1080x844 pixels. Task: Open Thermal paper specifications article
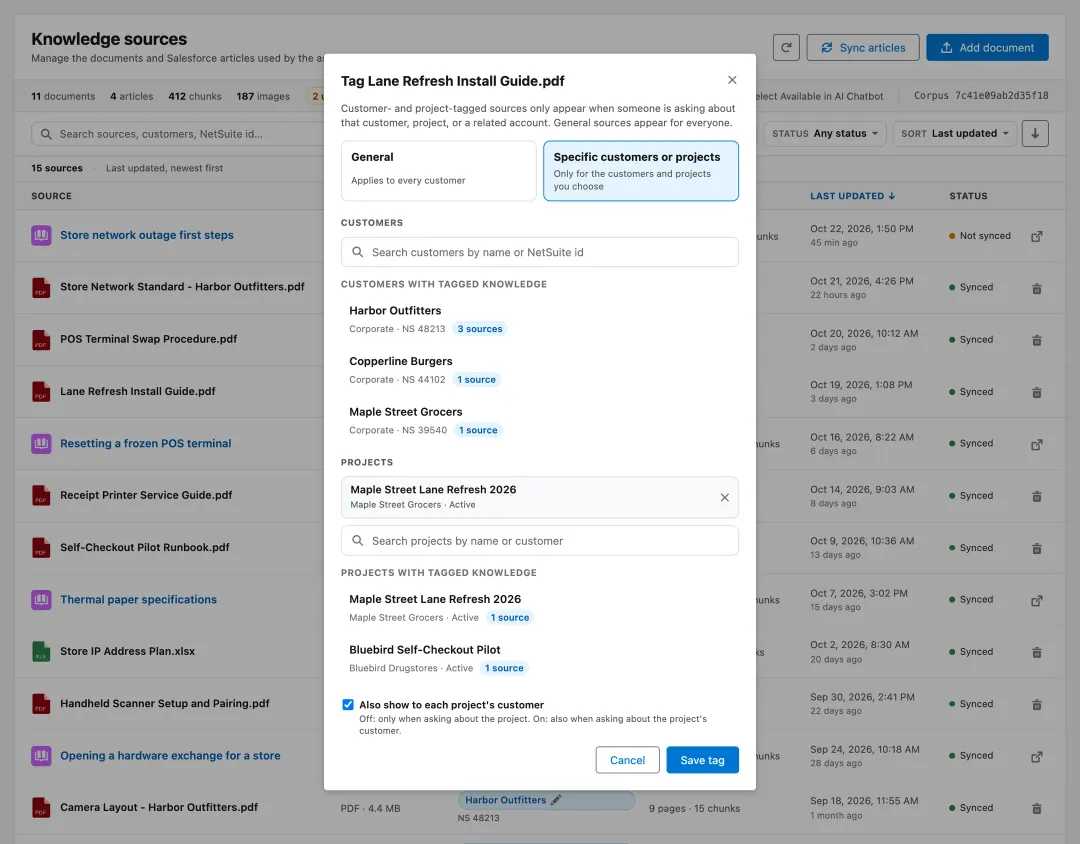[138, 599]
